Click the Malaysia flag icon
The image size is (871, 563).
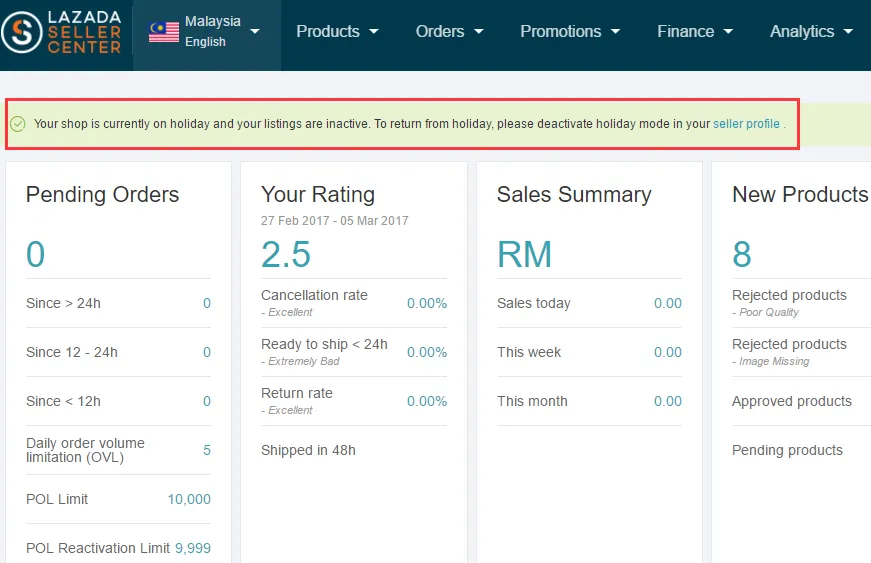point(164,32)
